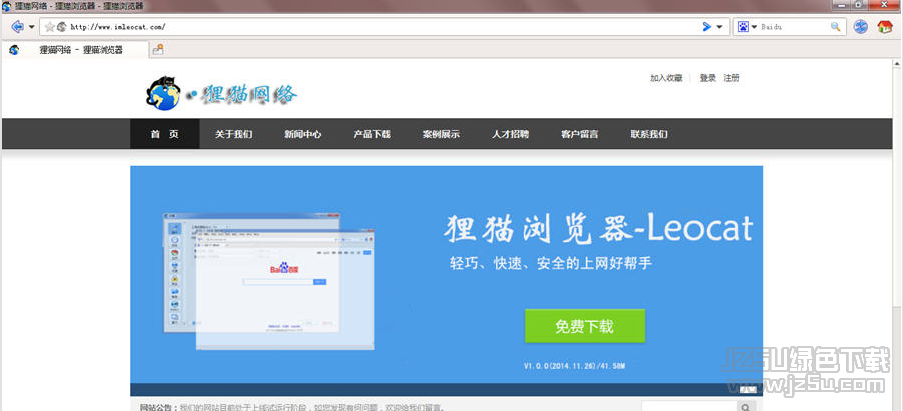Screen dimensions: 903x411
Task: Open a new tab with the tab button
Action: pyautogui.click(x=157, y=50)
